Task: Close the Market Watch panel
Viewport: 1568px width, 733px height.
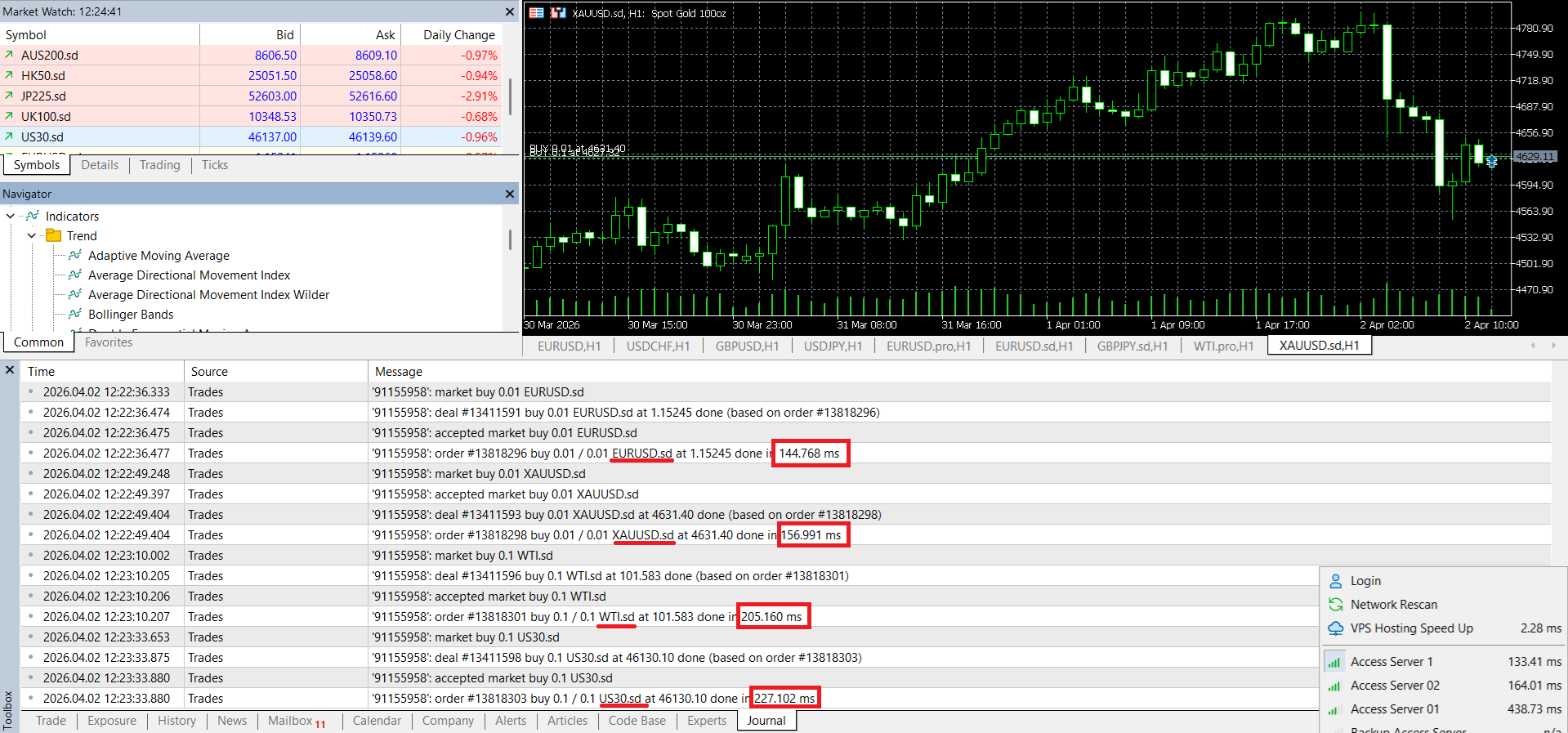Action: [510, 11]
